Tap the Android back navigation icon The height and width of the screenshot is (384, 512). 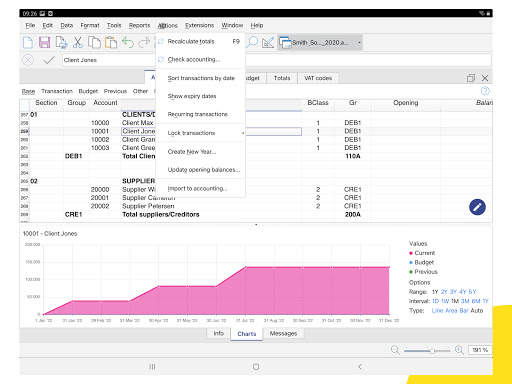point(360,367)
